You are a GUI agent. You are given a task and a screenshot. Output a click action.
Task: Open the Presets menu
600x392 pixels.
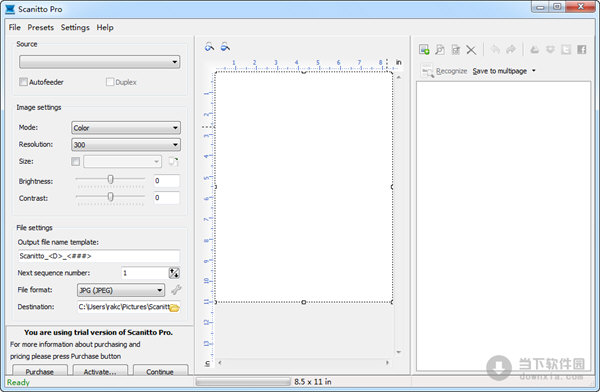pyautogui.click(x=41, y=28)
